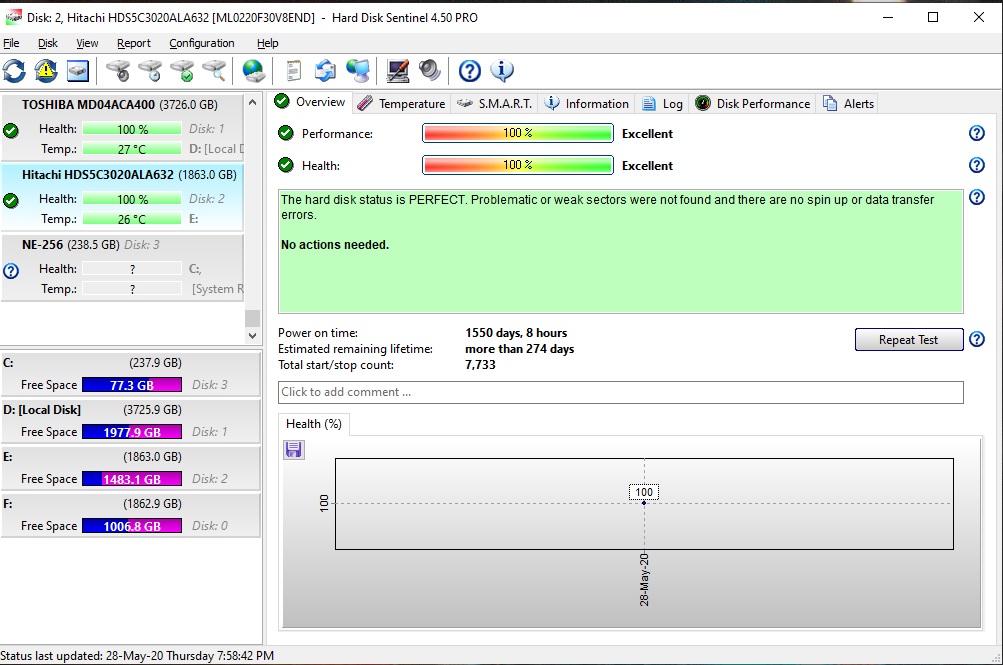Open the Alerts tab
The height and width of the screenshot is (665, 1003).
(848, 104)
